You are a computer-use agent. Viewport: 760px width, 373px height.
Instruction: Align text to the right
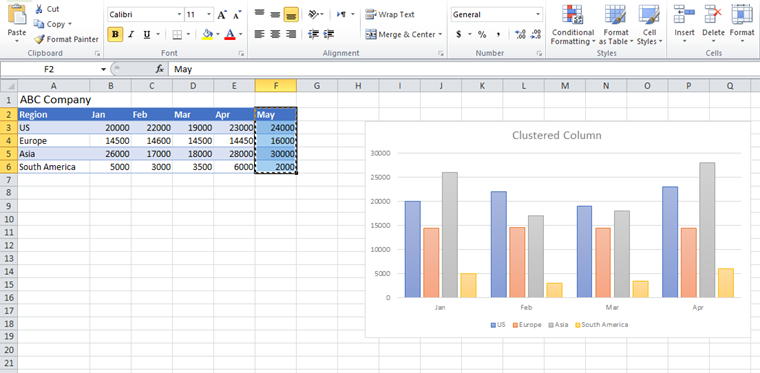pos(291,34)
